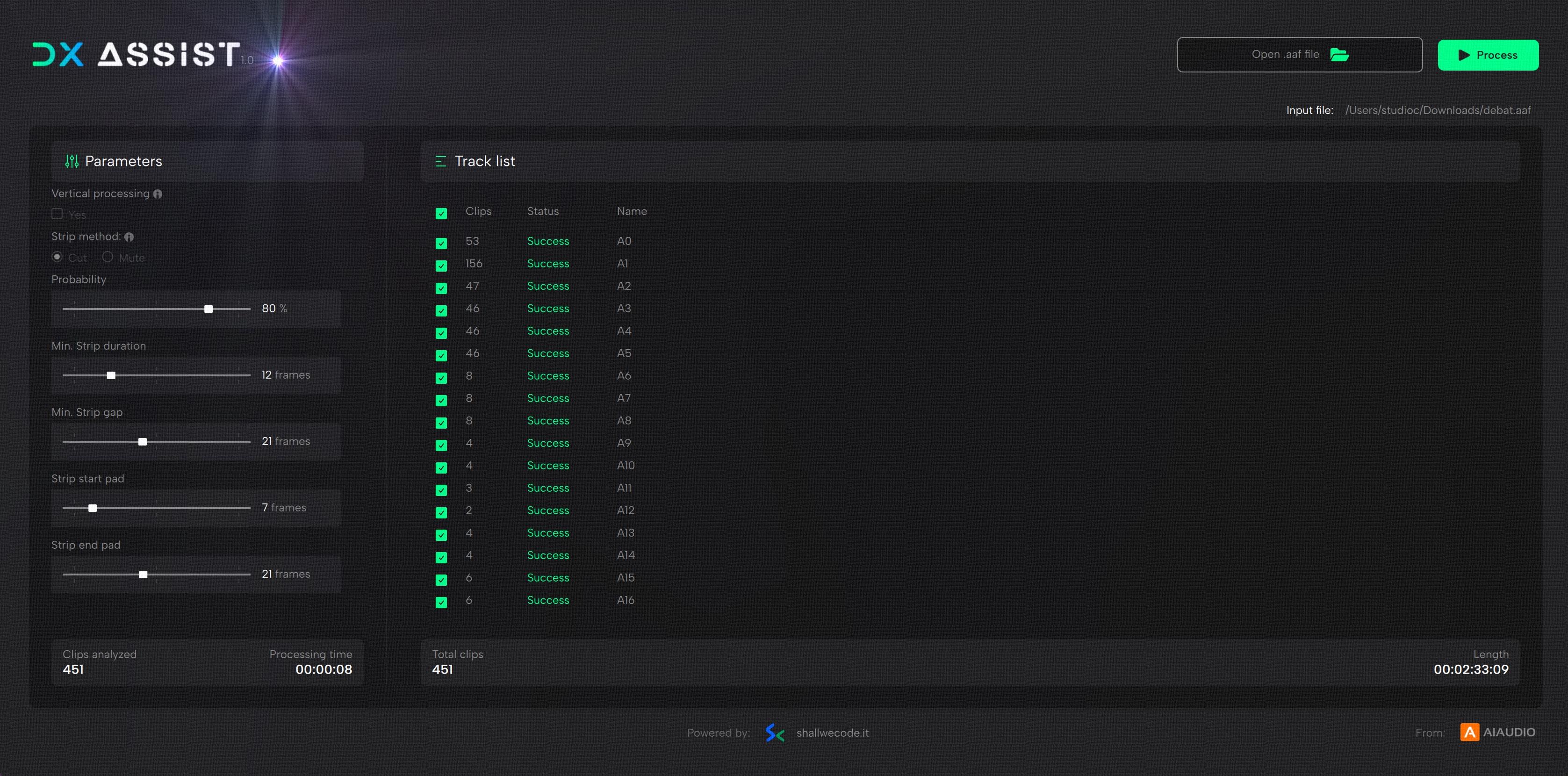Image resolution: width=1568 pixels, height=776 pixels.
Task: Click Success status of track A12
Action: coord(548,510)
